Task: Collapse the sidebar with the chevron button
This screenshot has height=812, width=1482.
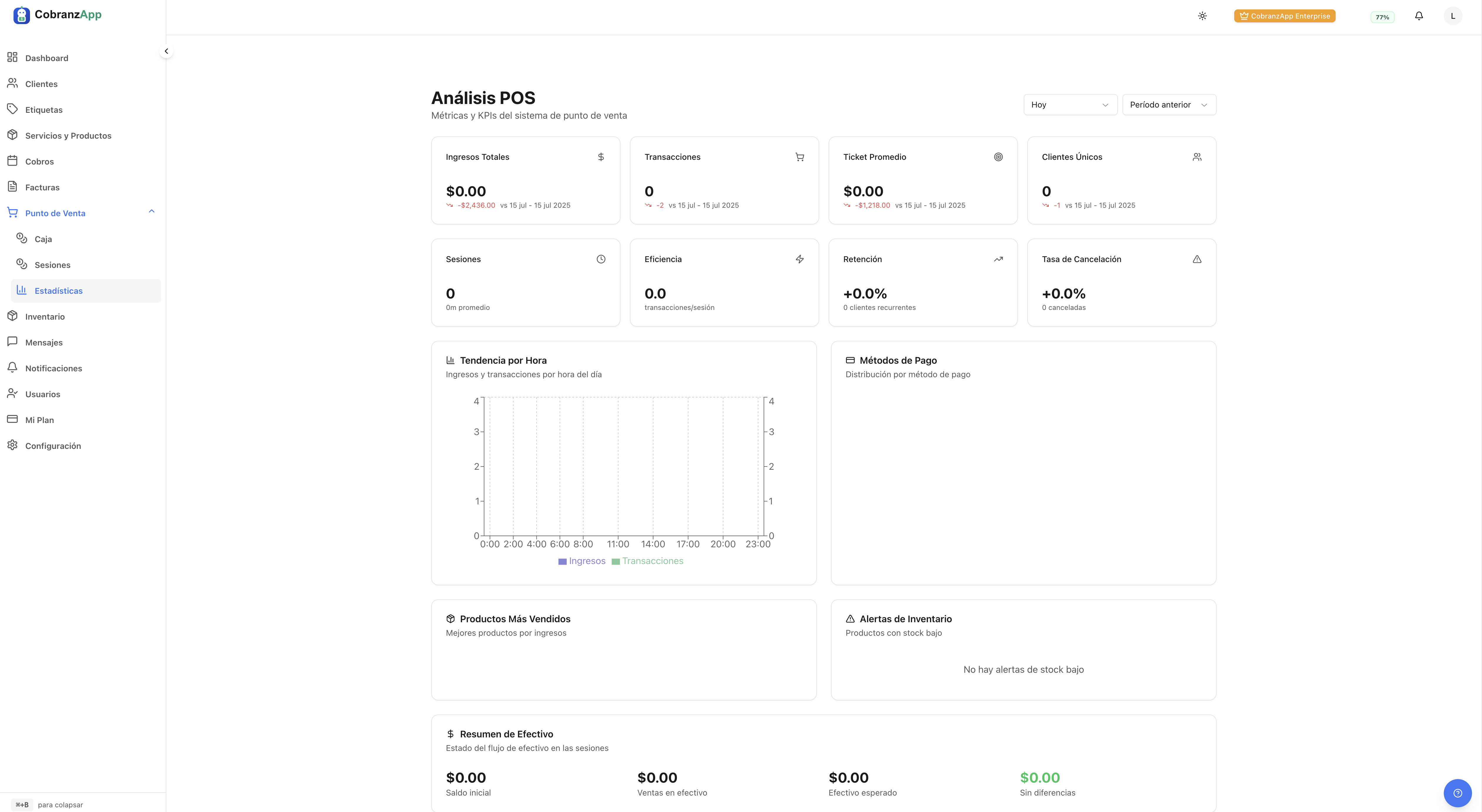Action: (166, 51)
